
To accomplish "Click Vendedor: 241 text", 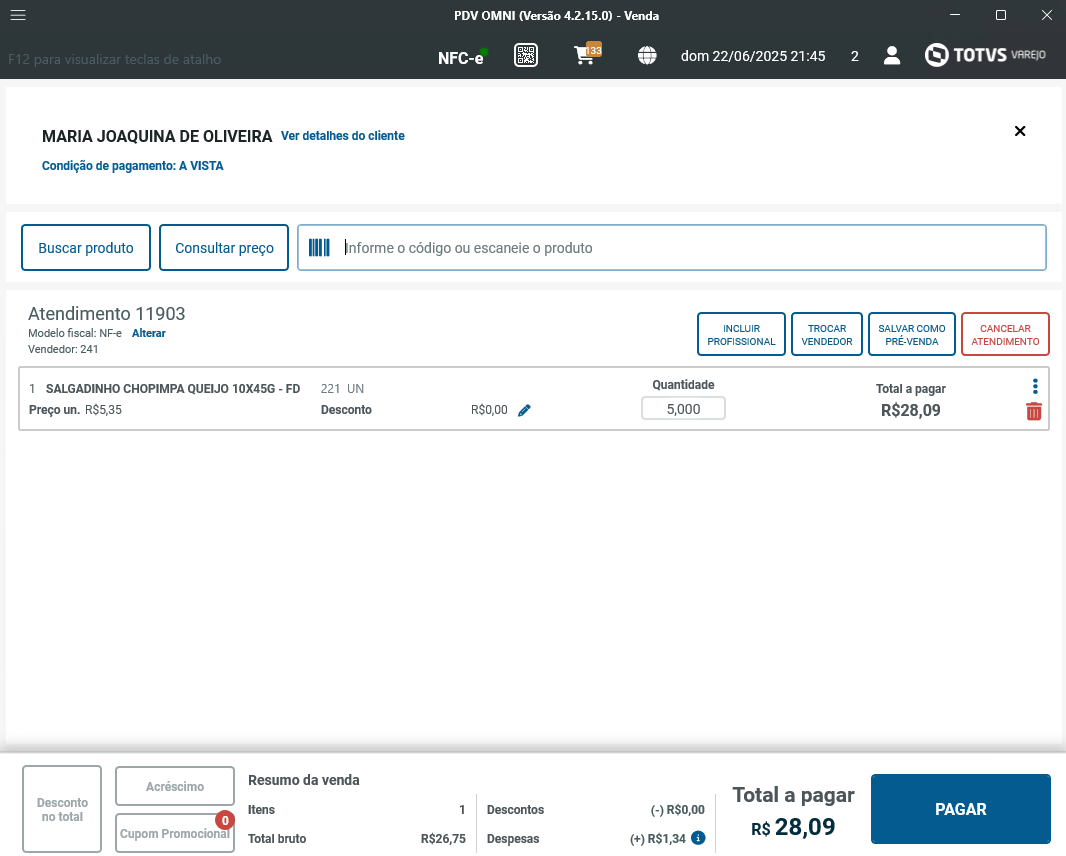I will click(x=63, y=349).
